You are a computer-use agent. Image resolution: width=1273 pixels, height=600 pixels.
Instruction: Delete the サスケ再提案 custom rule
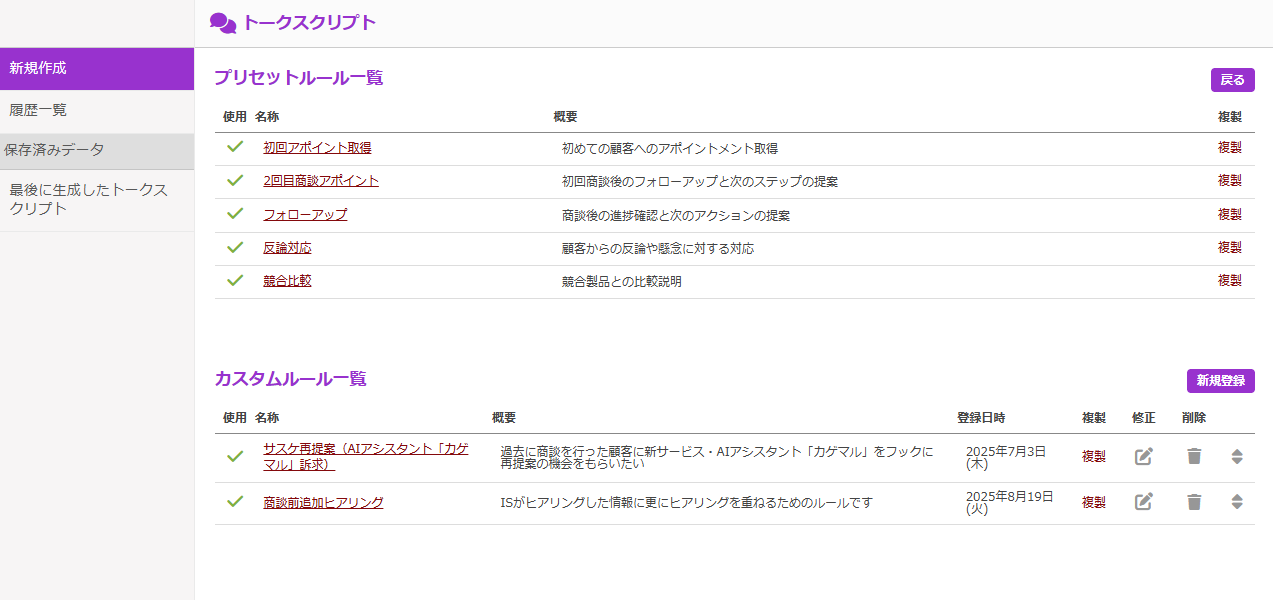coord(1194,457)
